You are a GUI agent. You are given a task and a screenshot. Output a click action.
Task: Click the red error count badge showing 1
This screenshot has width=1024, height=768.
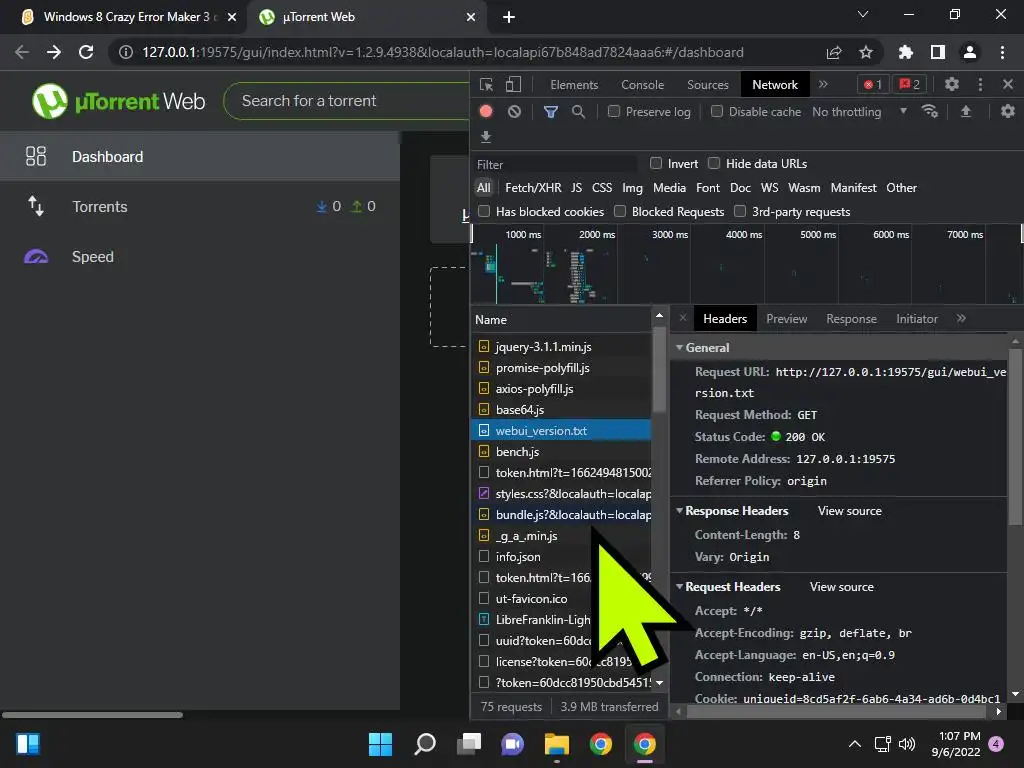(873, 84)
